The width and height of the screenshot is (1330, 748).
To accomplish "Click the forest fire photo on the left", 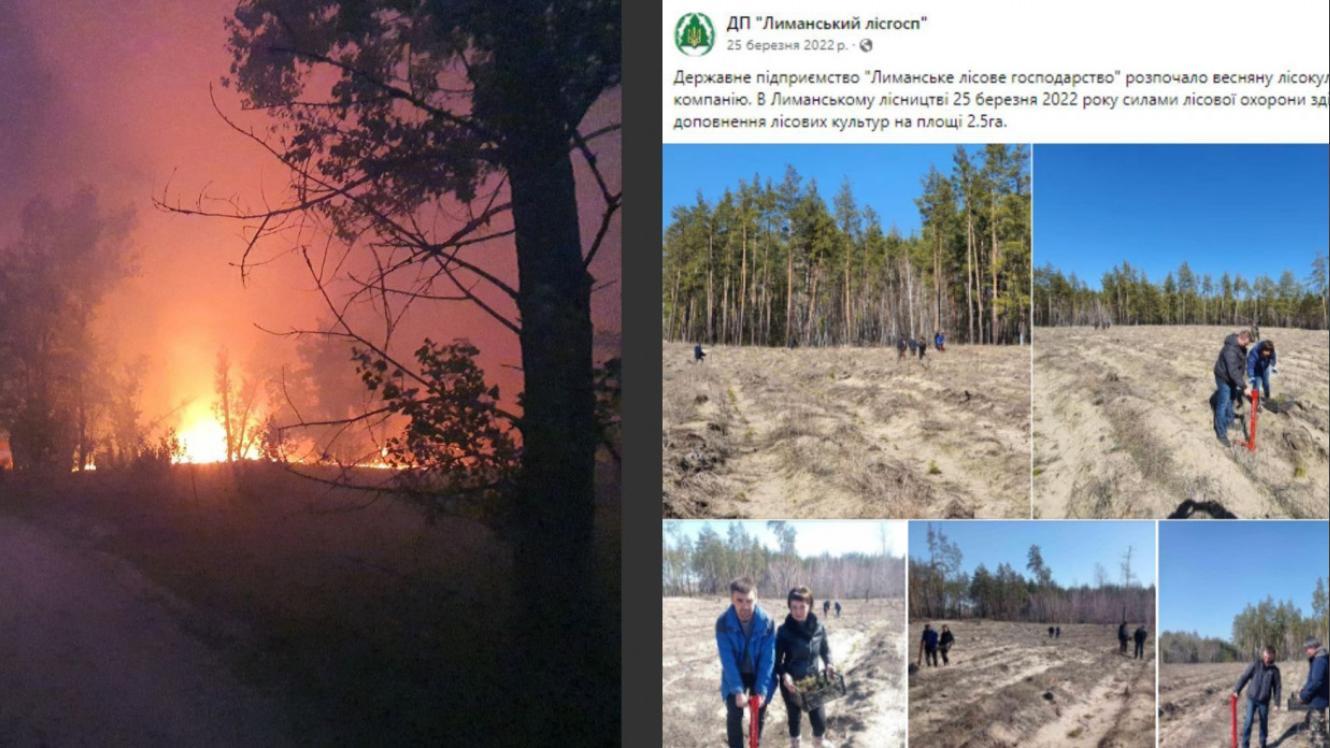I will (x=310, y=374).
